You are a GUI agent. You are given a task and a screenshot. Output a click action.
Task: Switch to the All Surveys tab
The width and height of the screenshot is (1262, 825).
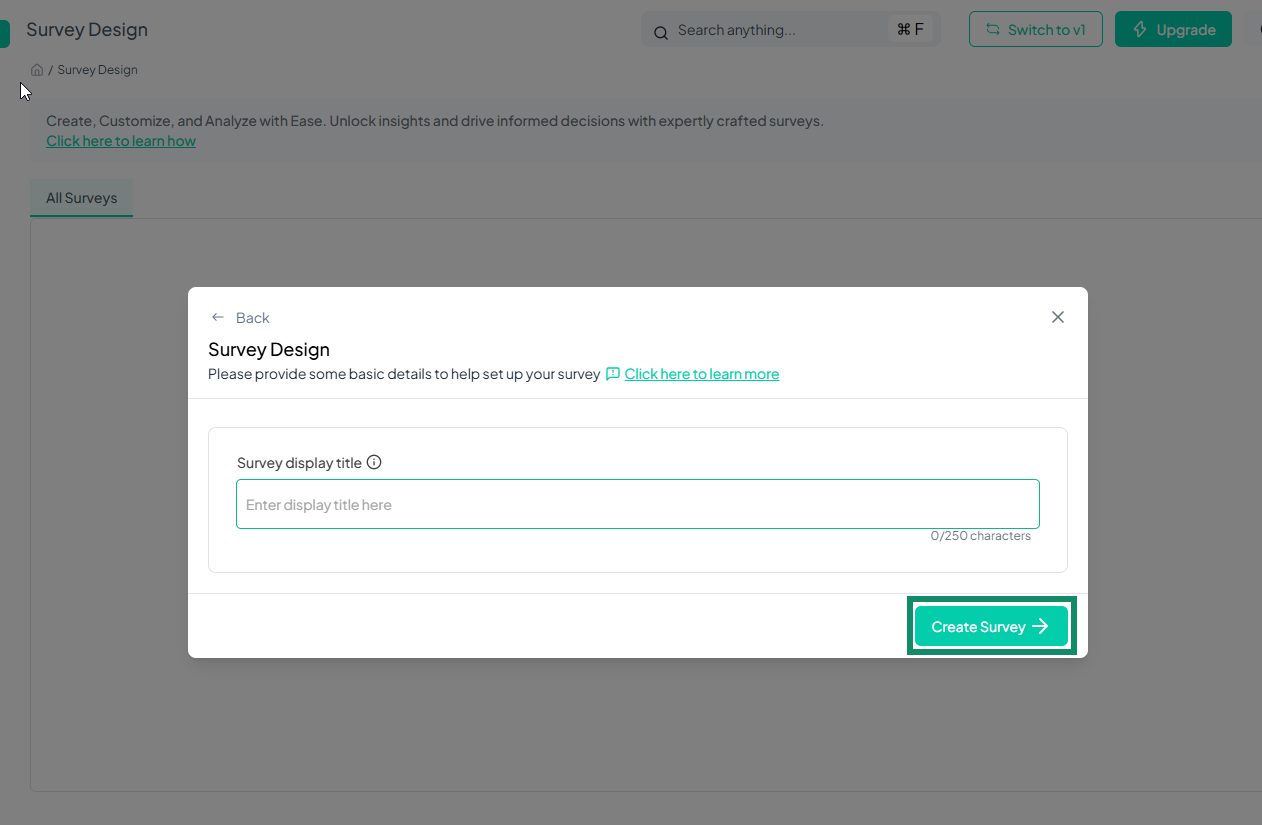click(81, 197)
